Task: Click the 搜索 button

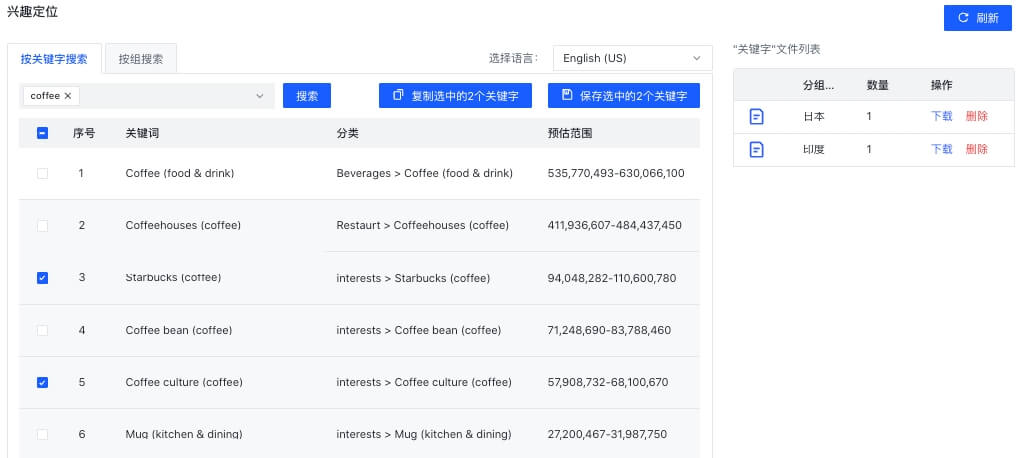Action: [x=307, y=96]
